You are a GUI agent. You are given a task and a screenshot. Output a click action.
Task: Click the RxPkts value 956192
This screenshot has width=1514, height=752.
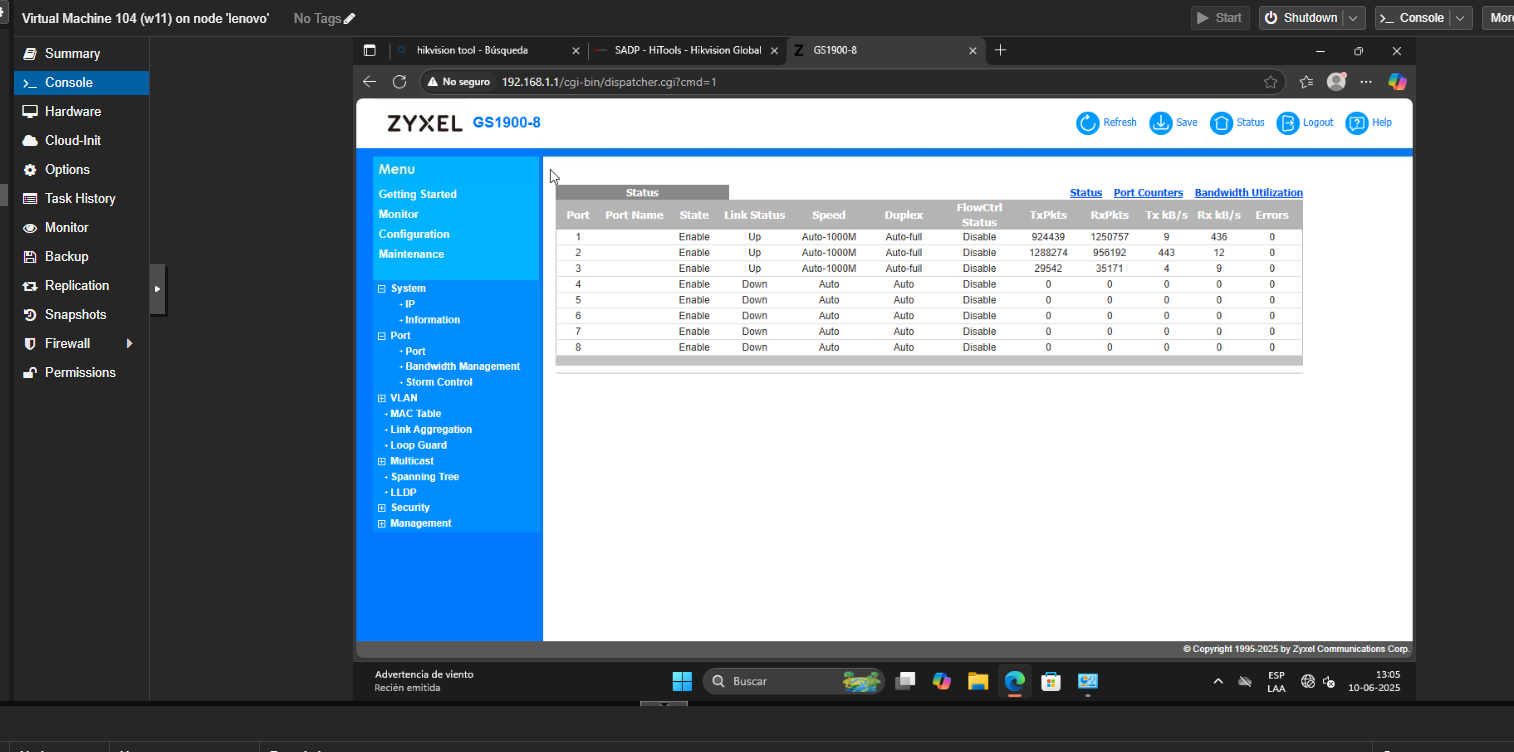[1109, 253]
